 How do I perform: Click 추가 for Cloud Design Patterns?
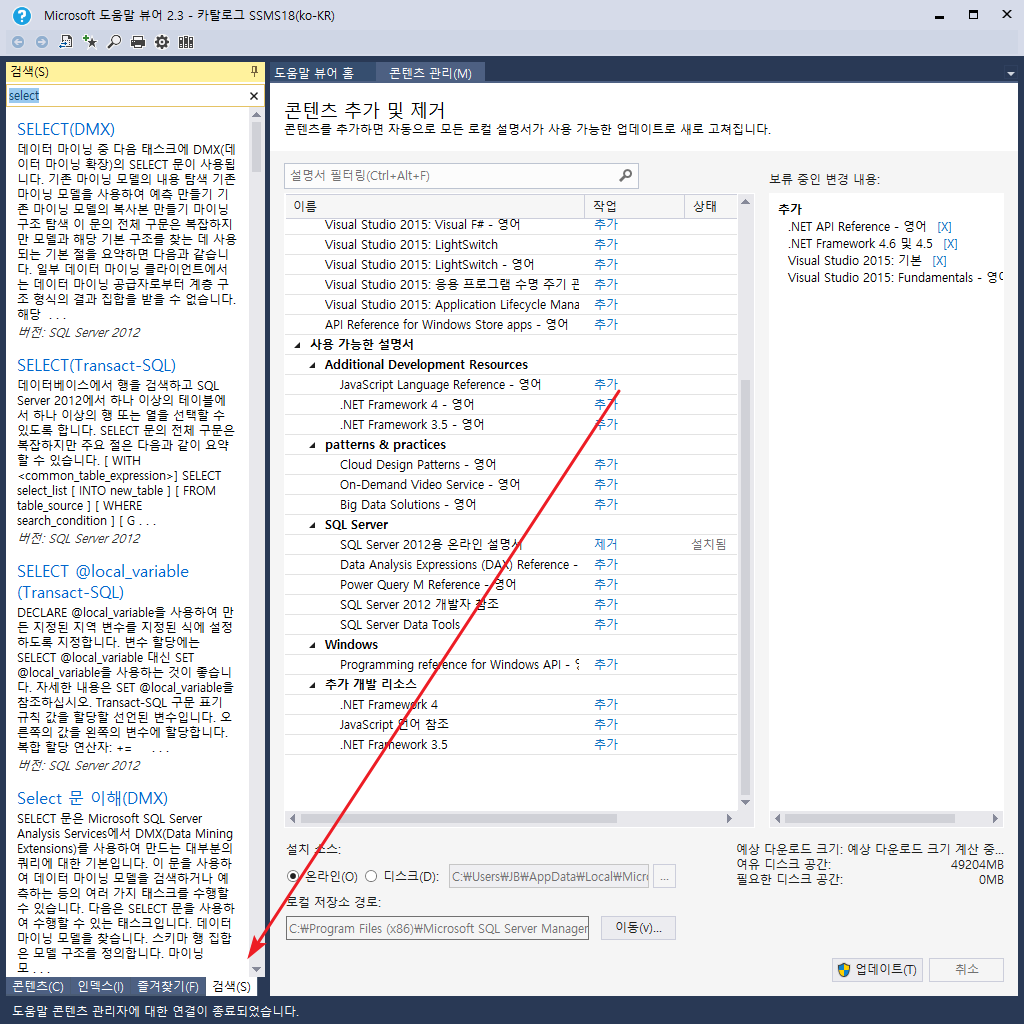605,464
